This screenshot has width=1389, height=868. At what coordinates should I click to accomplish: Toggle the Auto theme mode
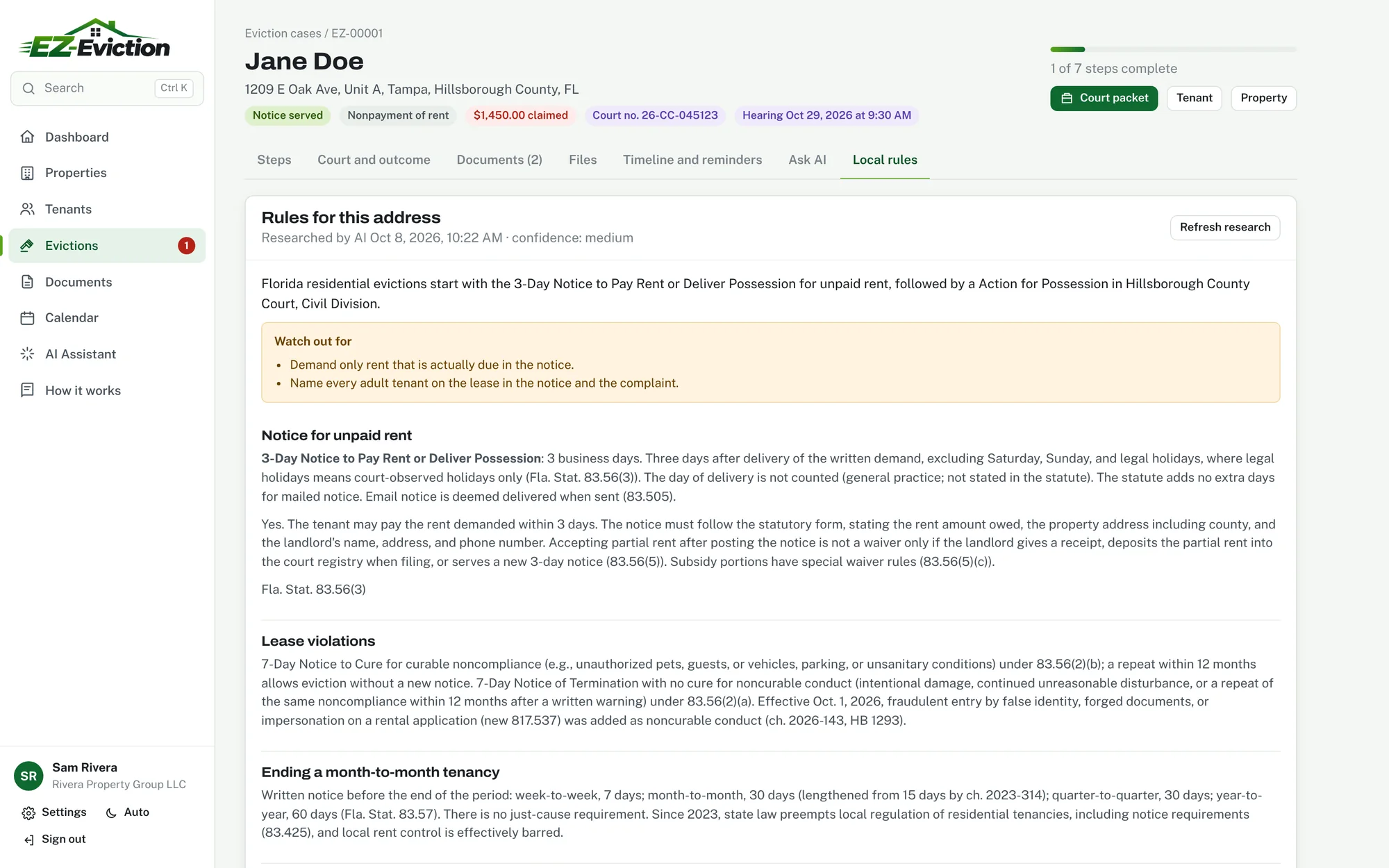[x=127, y=812]
